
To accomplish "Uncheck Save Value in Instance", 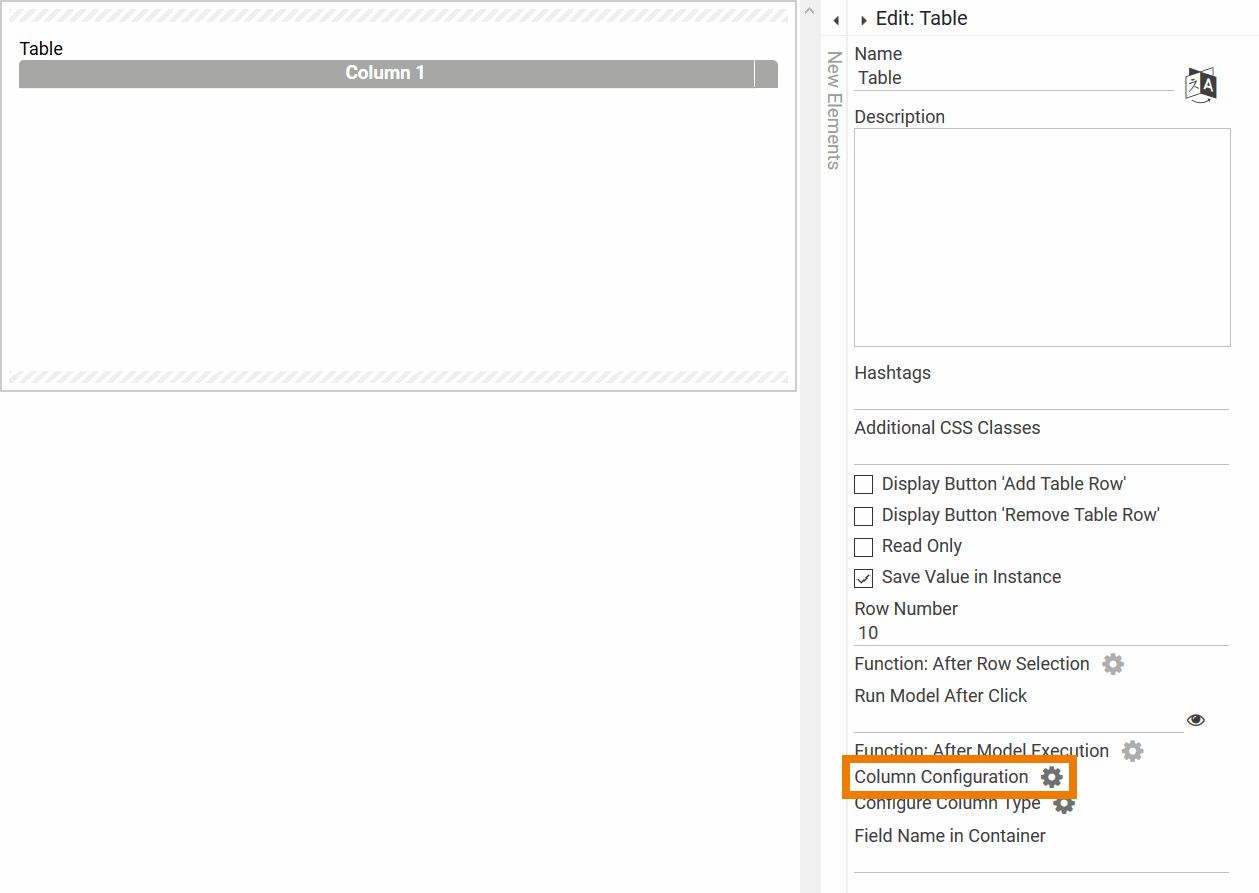I will click(864, 578).
